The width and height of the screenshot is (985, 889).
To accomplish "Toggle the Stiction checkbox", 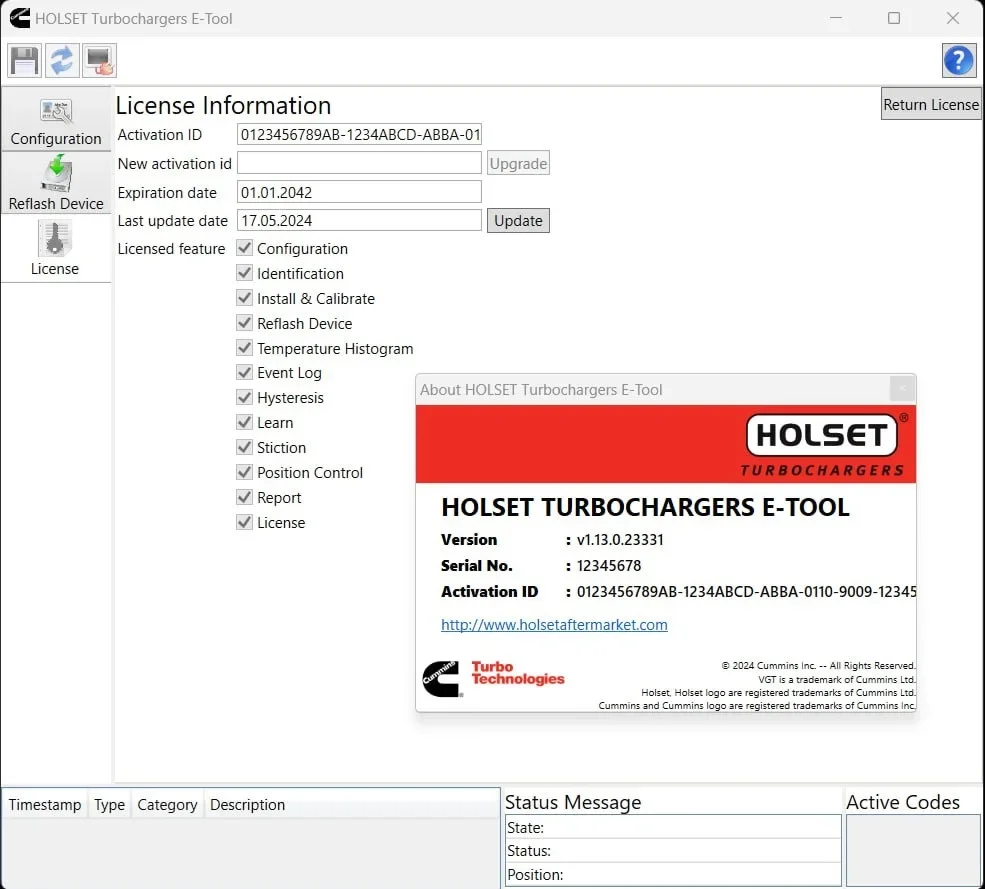I will [x=244, y=447].
